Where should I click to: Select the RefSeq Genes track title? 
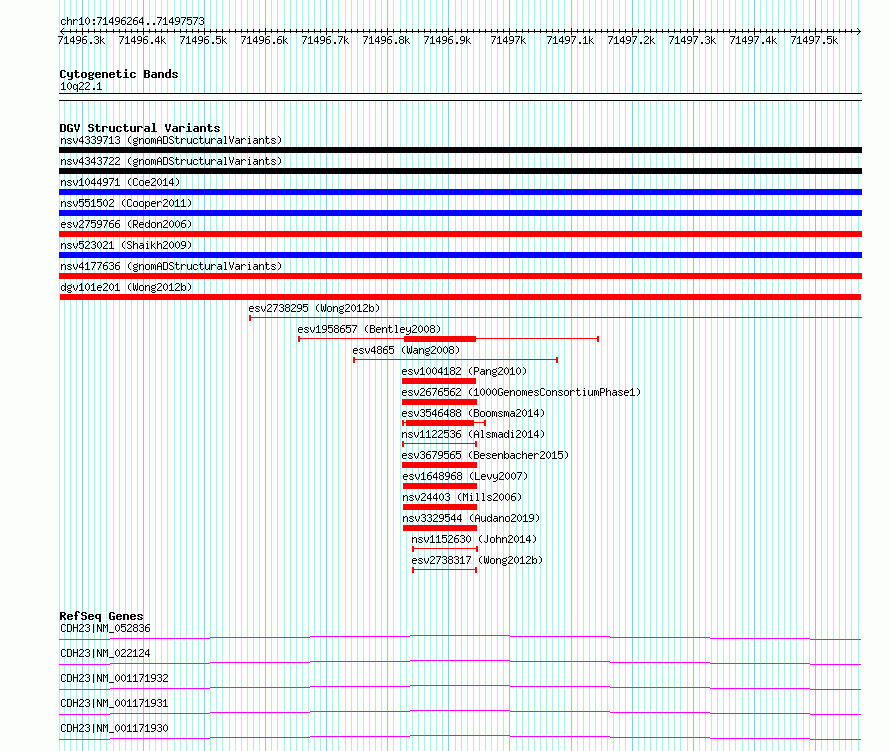click(x=101, y=616)
